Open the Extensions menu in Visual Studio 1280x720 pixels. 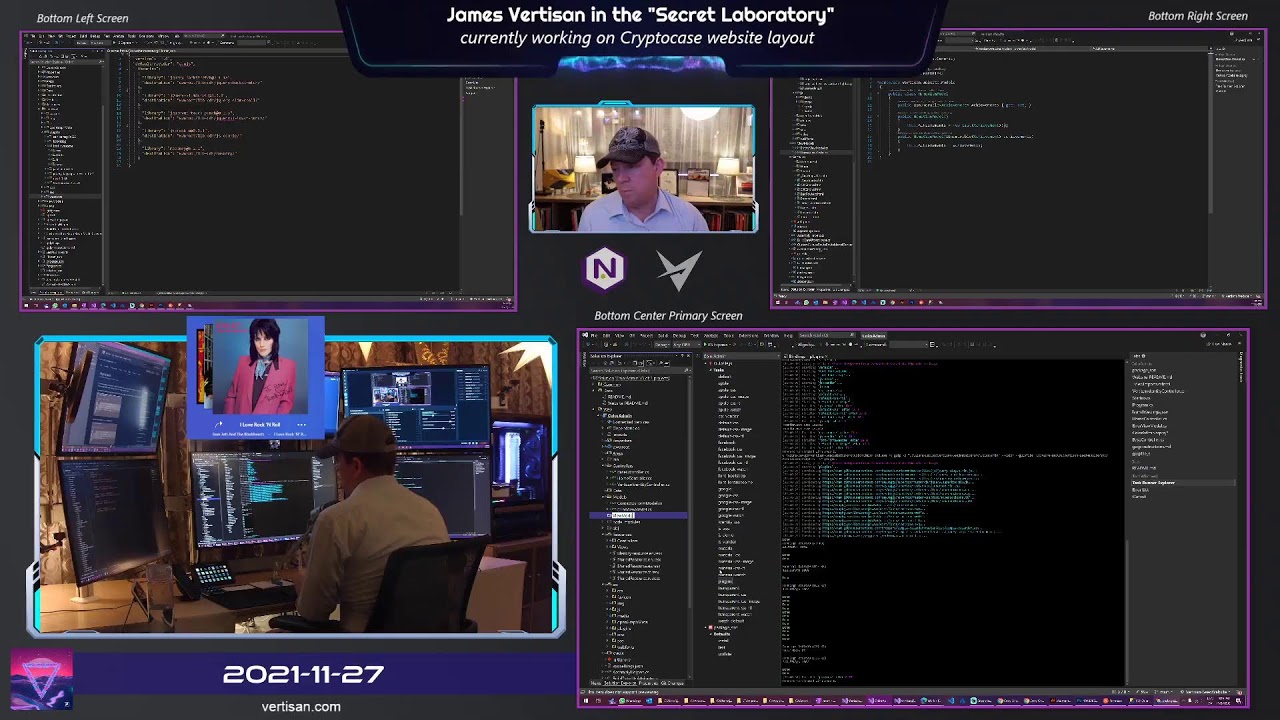coord(747,335)
